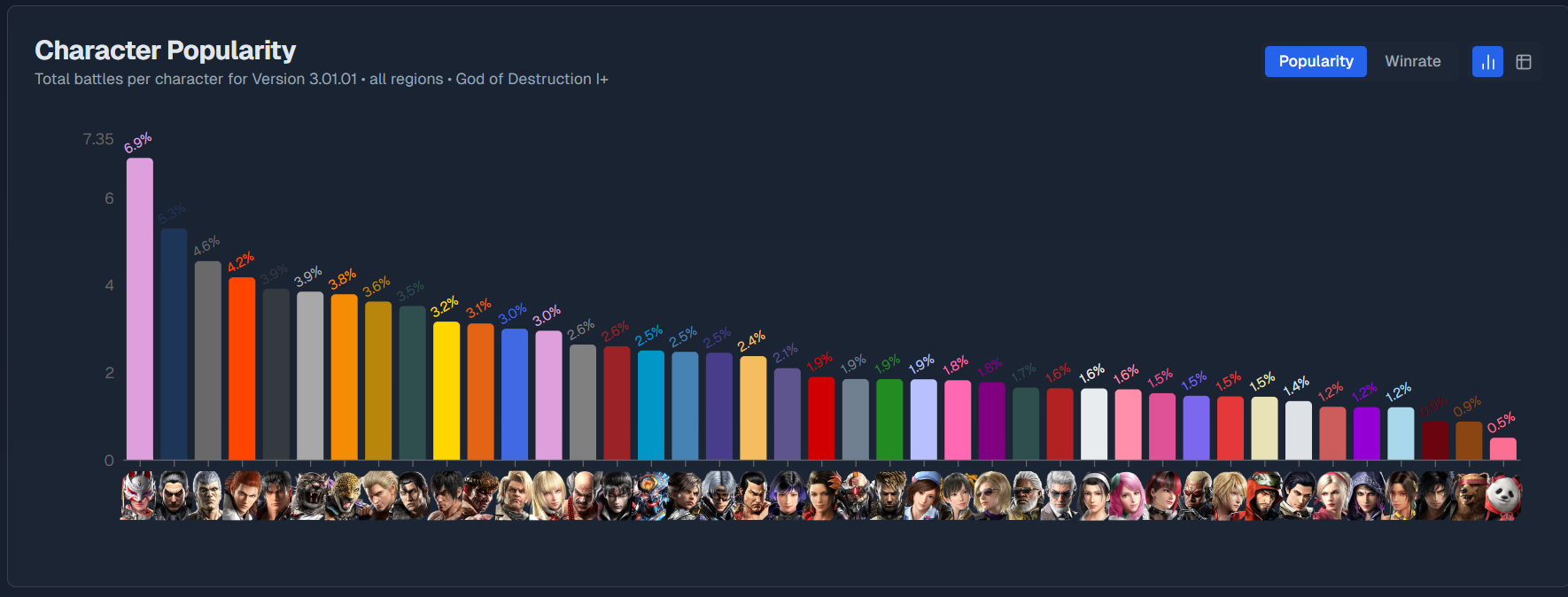This screenshot has height=597, width=1568.
Task: Click the light blue 1.2% bar
Action: (1401, 434)
